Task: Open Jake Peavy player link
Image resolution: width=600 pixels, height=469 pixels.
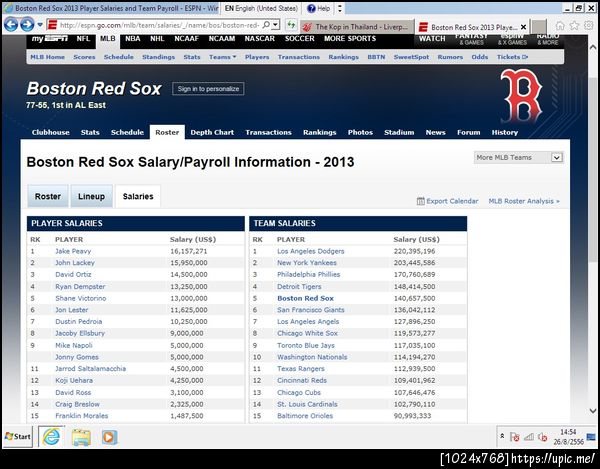Action: click(73, 251)
